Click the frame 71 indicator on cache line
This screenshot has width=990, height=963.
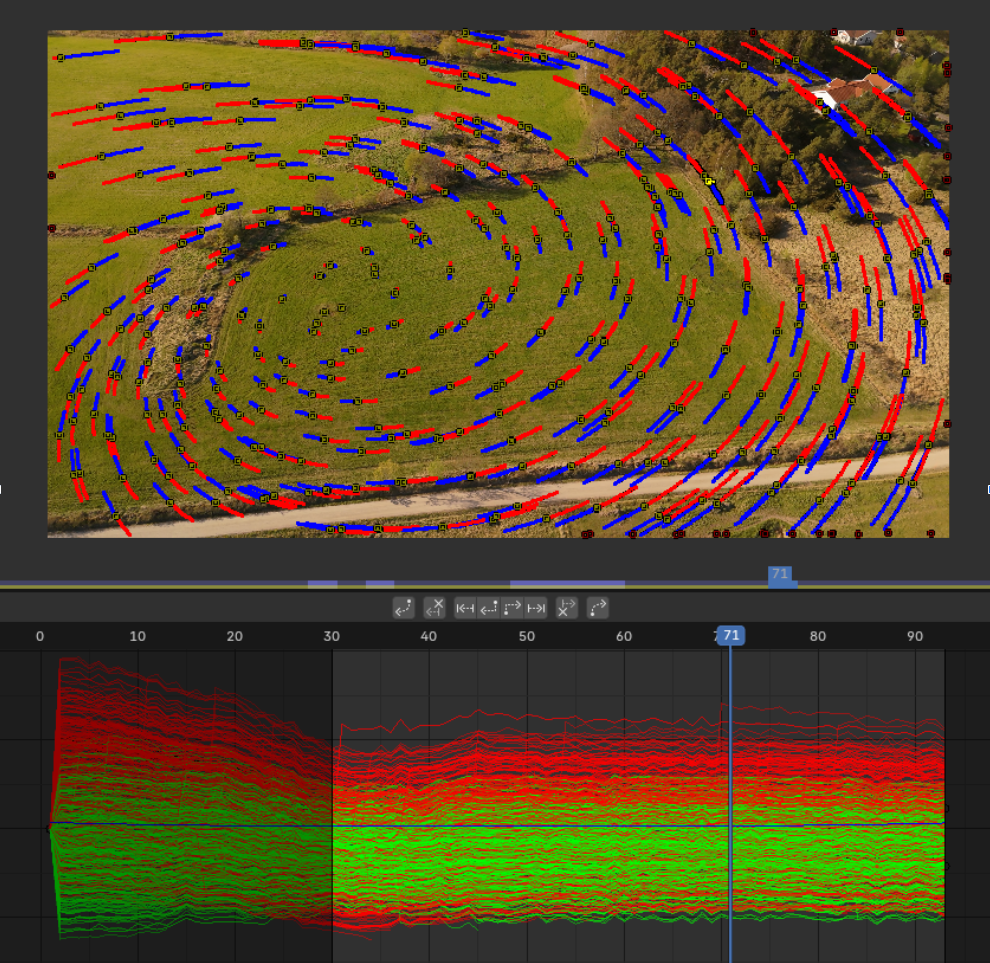(780, 575)
